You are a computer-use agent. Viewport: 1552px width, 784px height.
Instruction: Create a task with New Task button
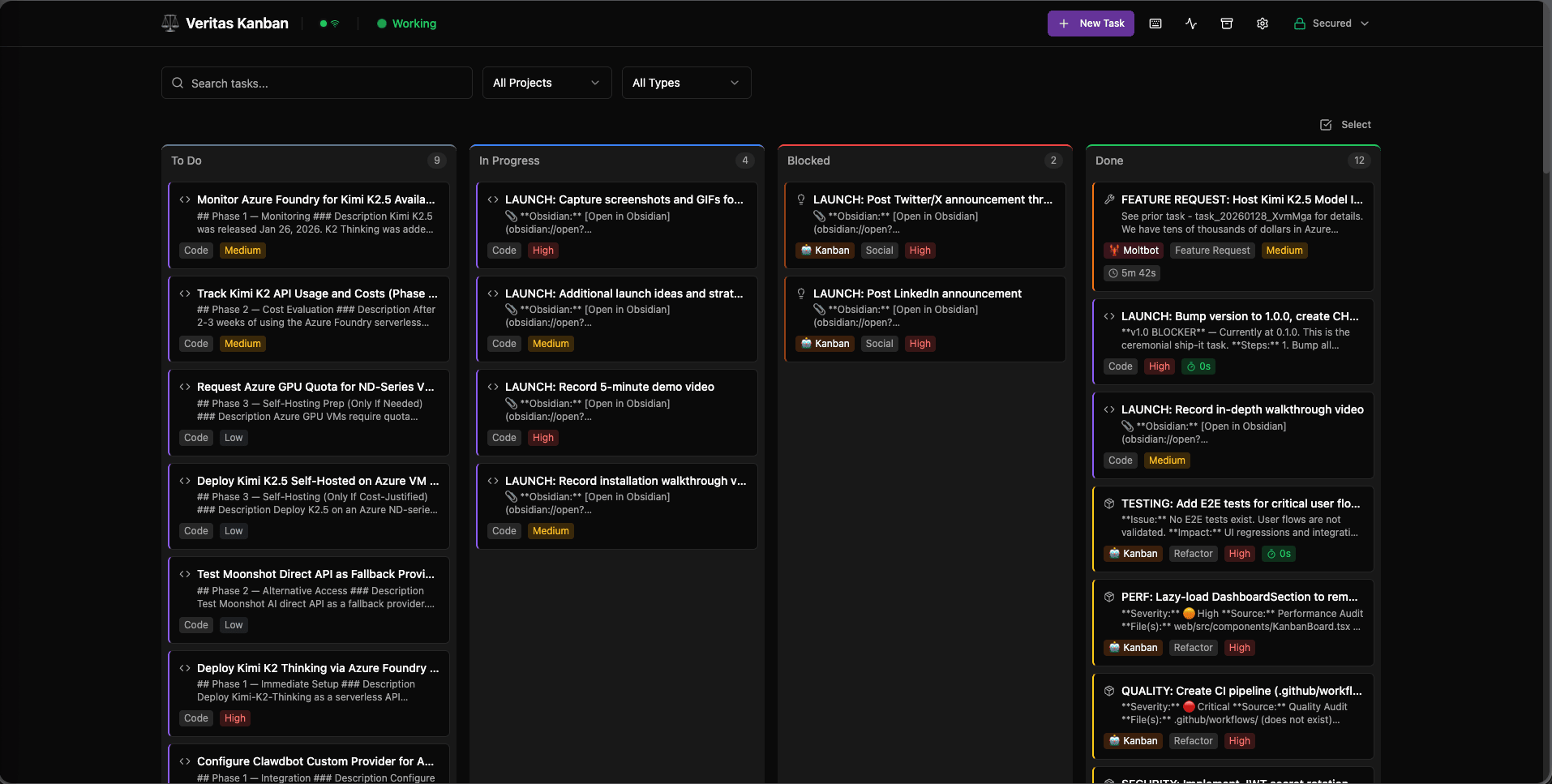click(x=1091, y=24)
